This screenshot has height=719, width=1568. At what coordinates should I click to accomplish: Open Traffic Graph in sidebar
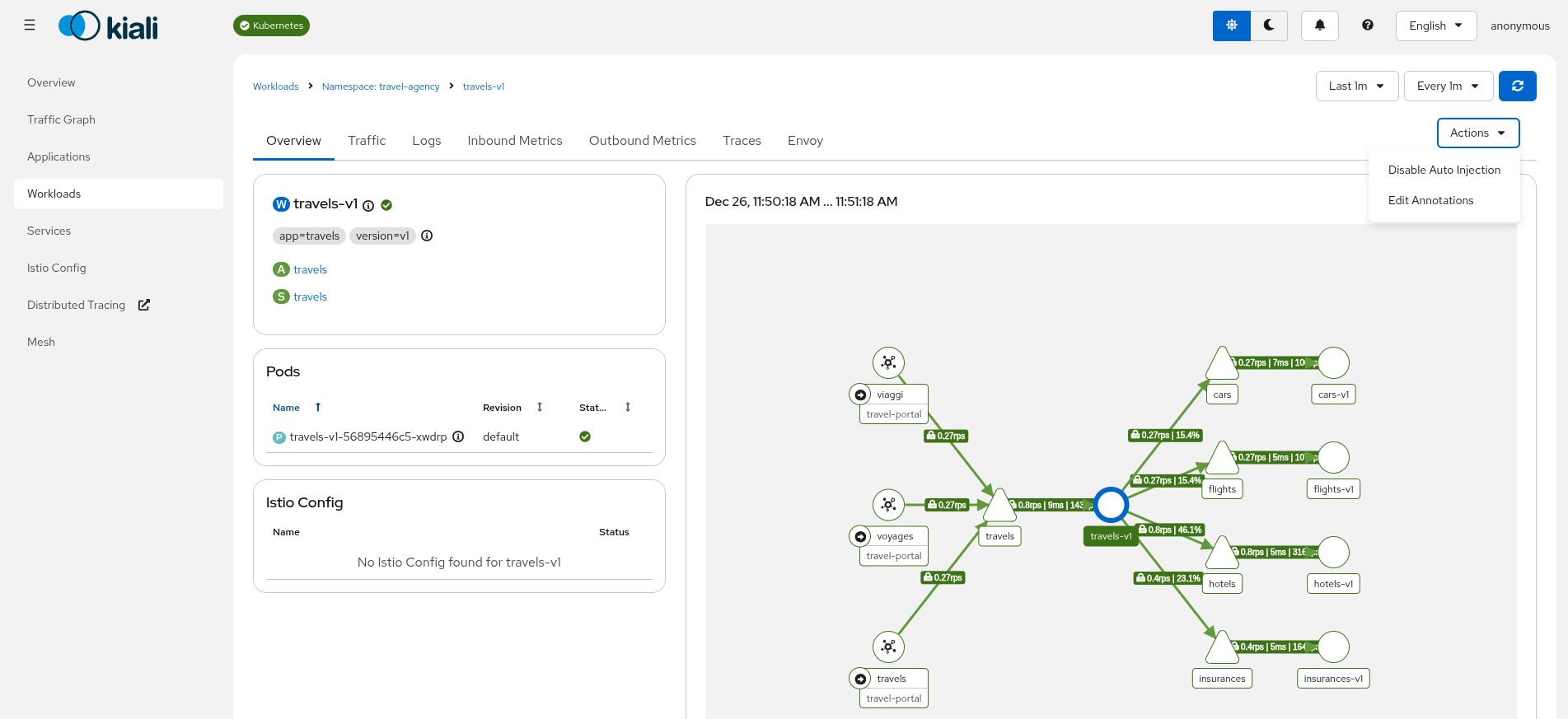[61, 120]
